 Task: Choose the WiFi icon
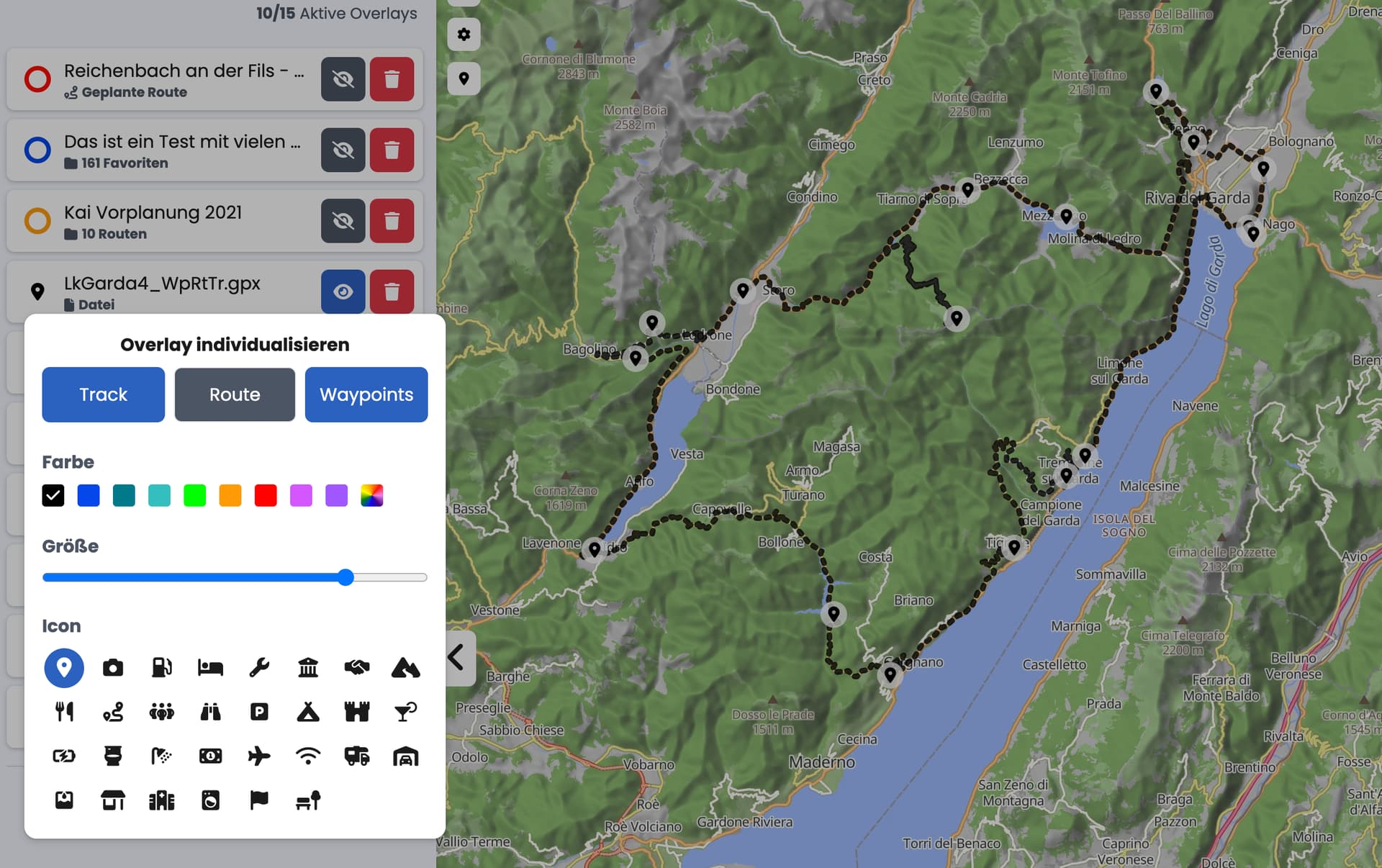[x=308, y=756]
